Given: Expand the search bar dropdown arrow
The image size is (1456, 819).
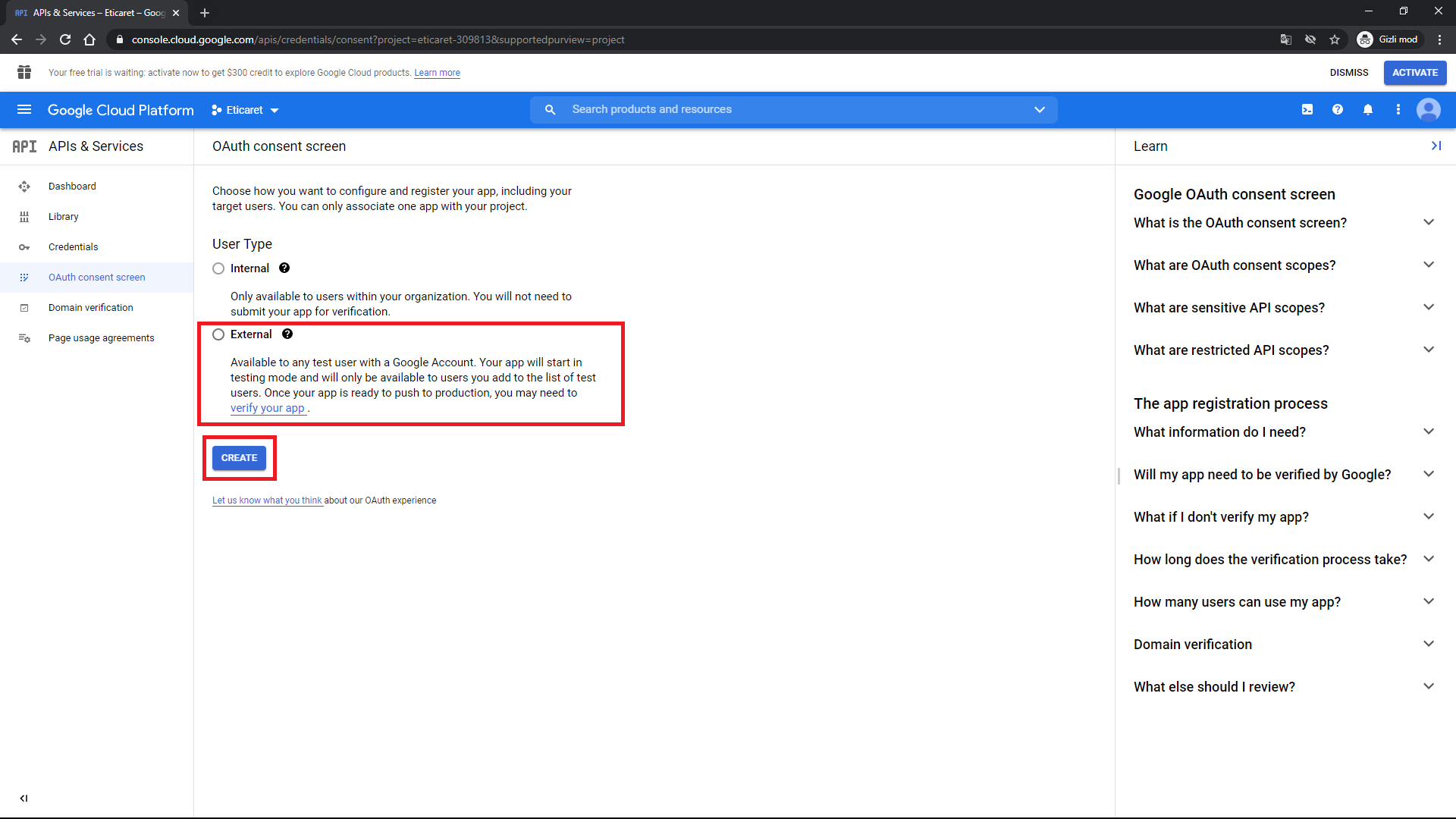Looking at the screenshot, I should (1040, 110).
